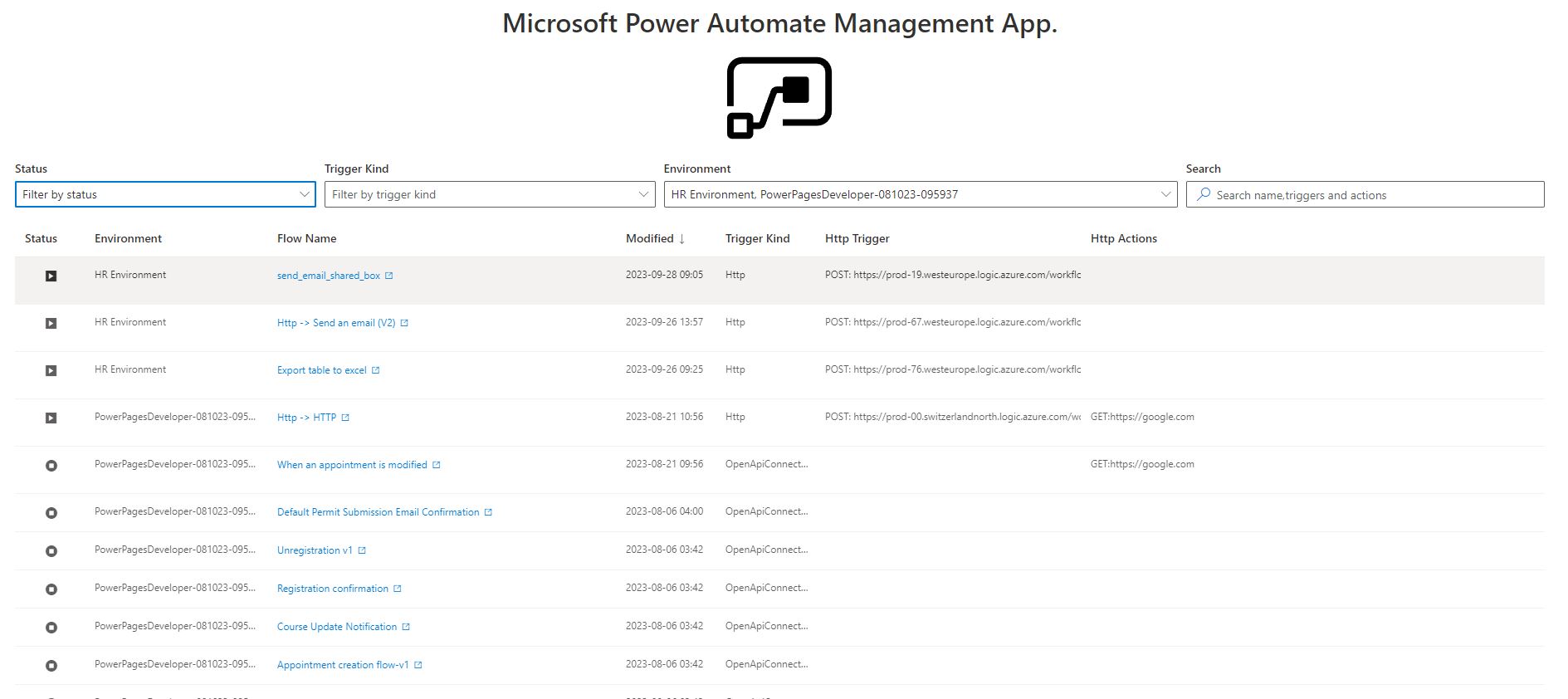This screenshot has width=1568, height=699.
Task: Open external link icon beside Export table to excel
Action: point(375,370)
